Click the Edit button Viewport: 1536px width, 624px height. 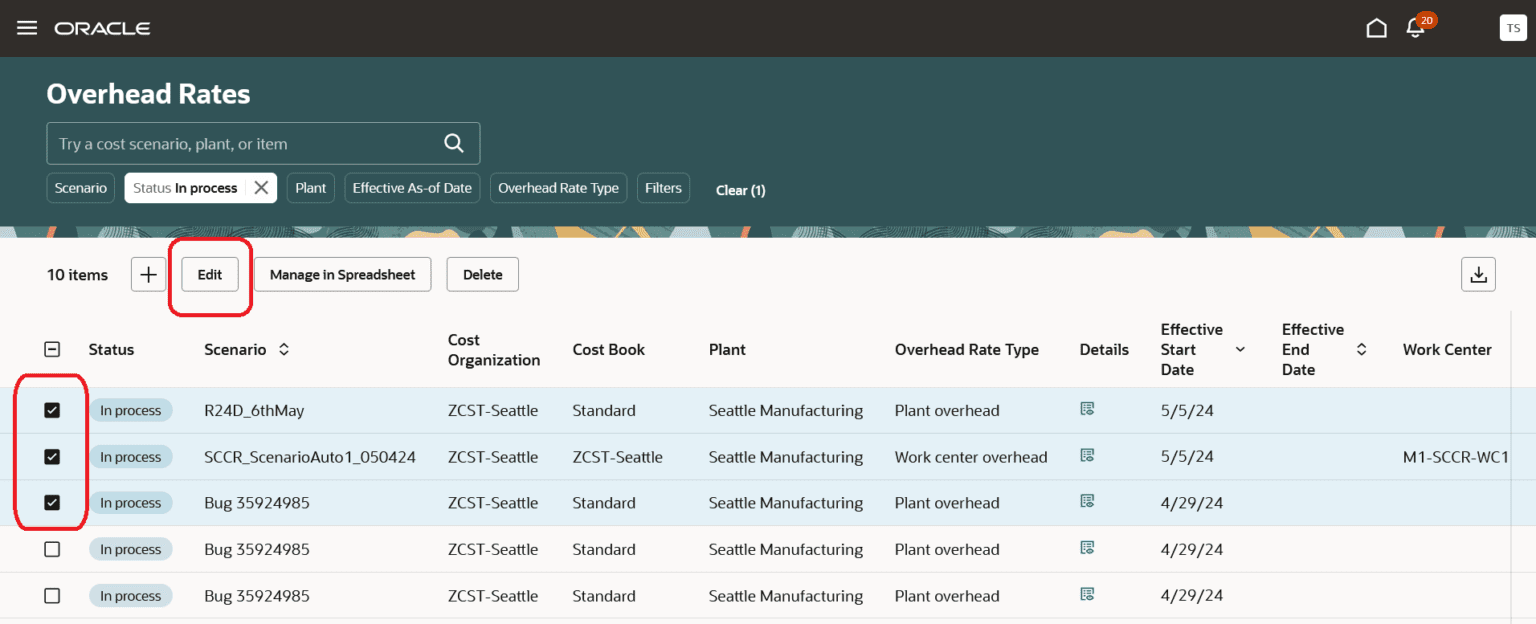pos(210,274)
